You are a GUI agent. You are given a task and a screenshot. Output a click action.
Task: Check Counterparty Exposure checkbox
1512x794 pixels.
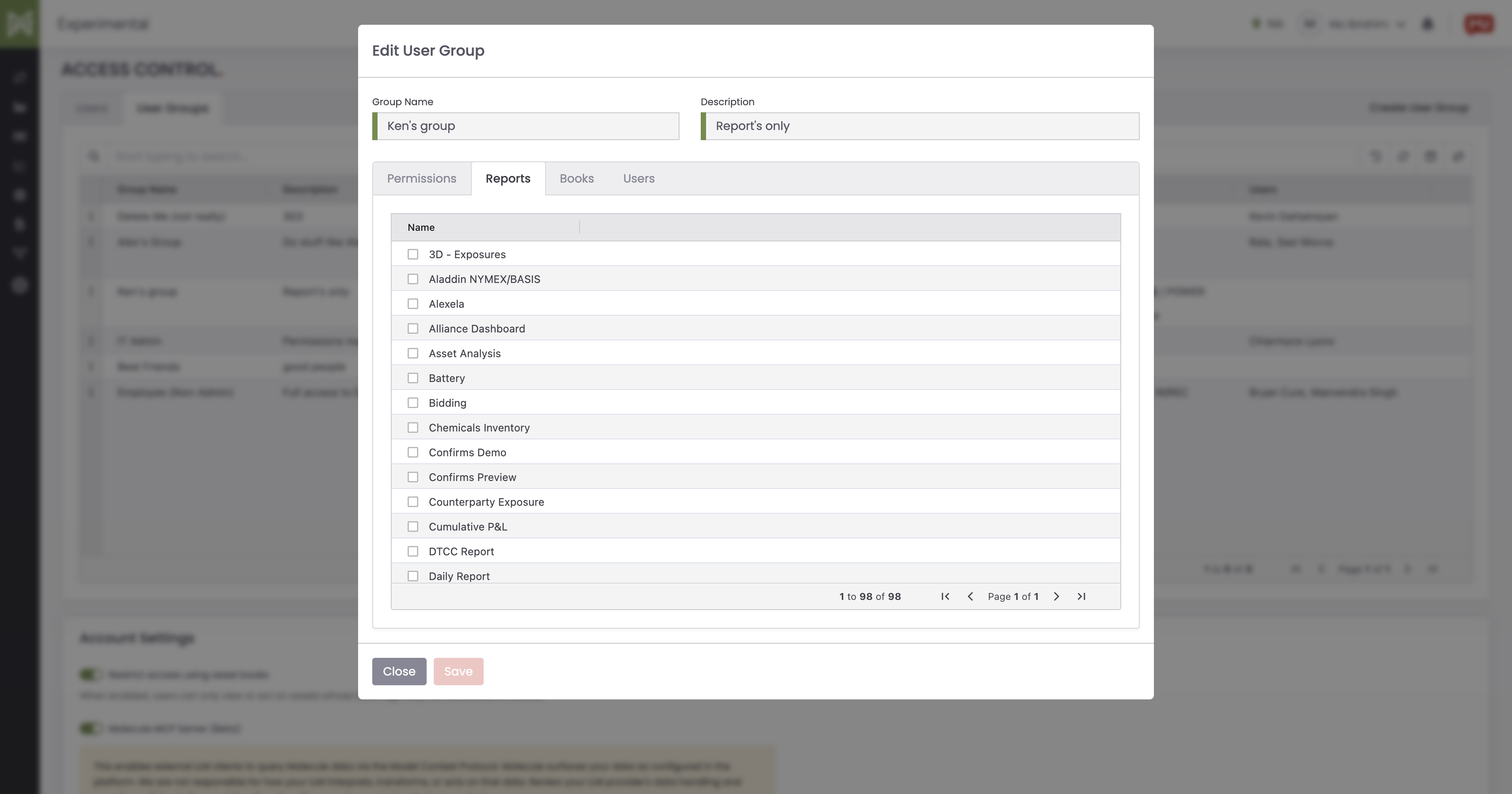412,502
